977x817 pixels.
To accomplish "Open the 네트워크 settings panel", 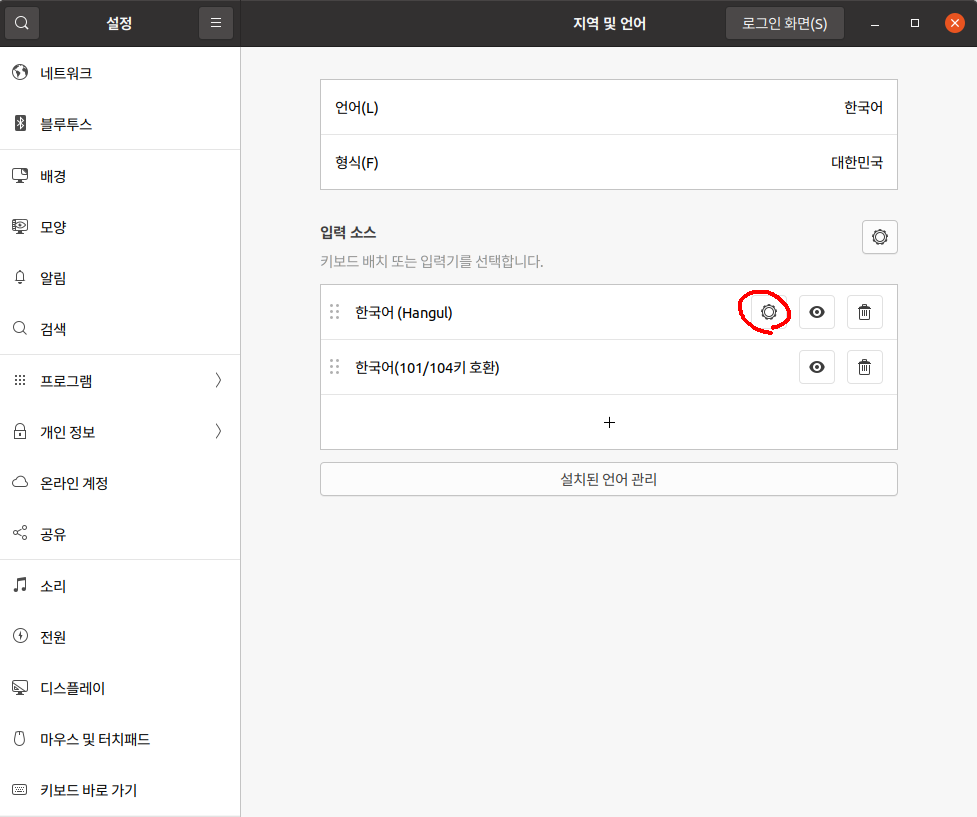I will click(120, 73).
